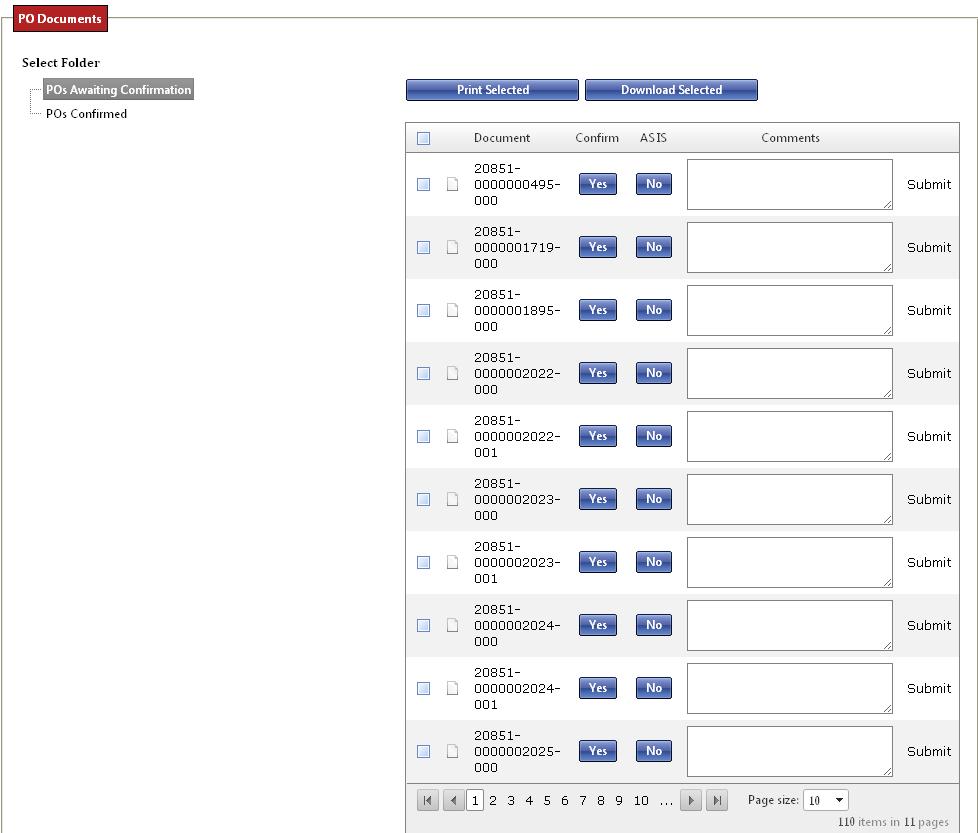Focus comments box for 20851-0000001895-000
Screen dimensions: 978x833
click(x=790, y=311)
